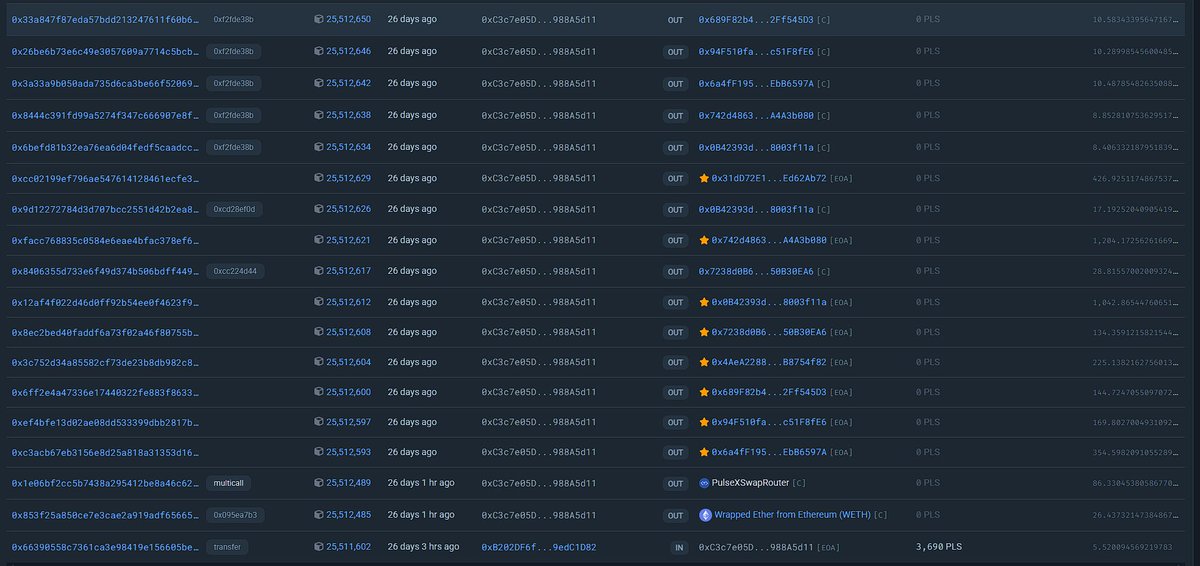Click the star icon in block 25,512,612 row
Viewport: 1200px width, 566px height.
(x=704, y=302)
